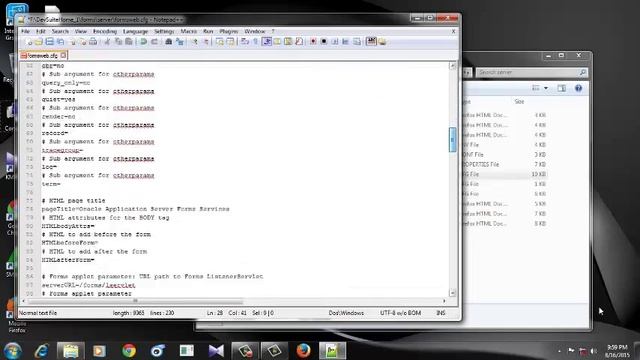
Task: Click the vertical scrollbar thumb in the editor
Action: click(452, 140)
